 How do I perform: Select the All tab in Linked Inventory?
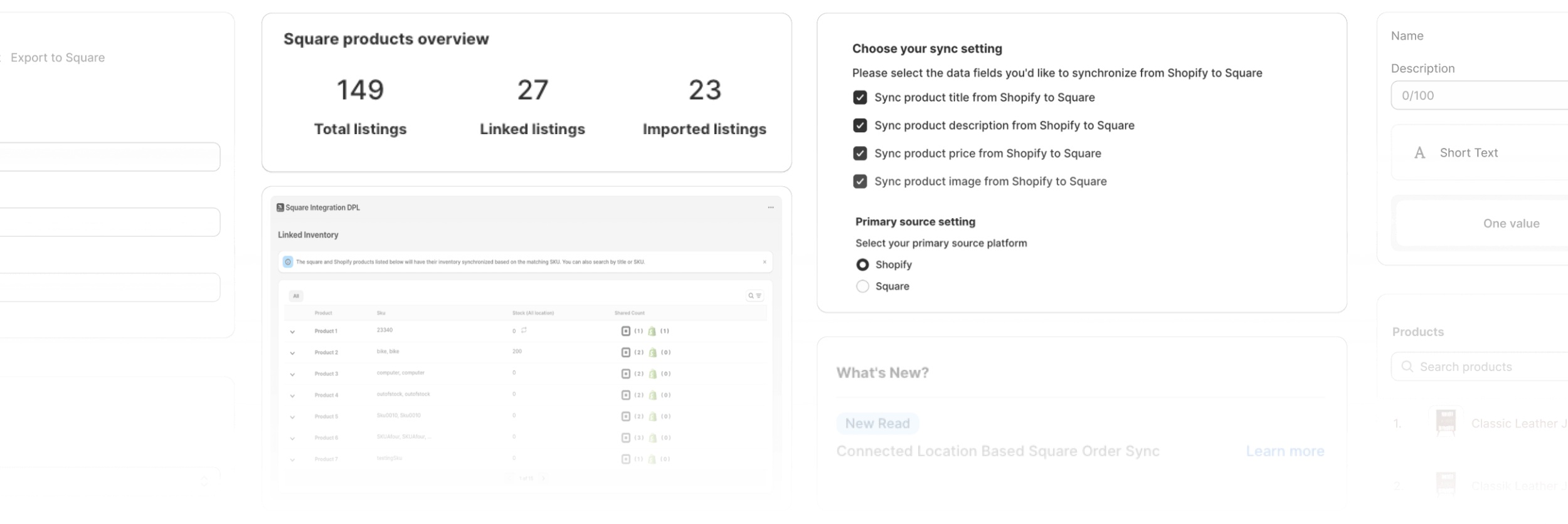(x=296, y=296)
